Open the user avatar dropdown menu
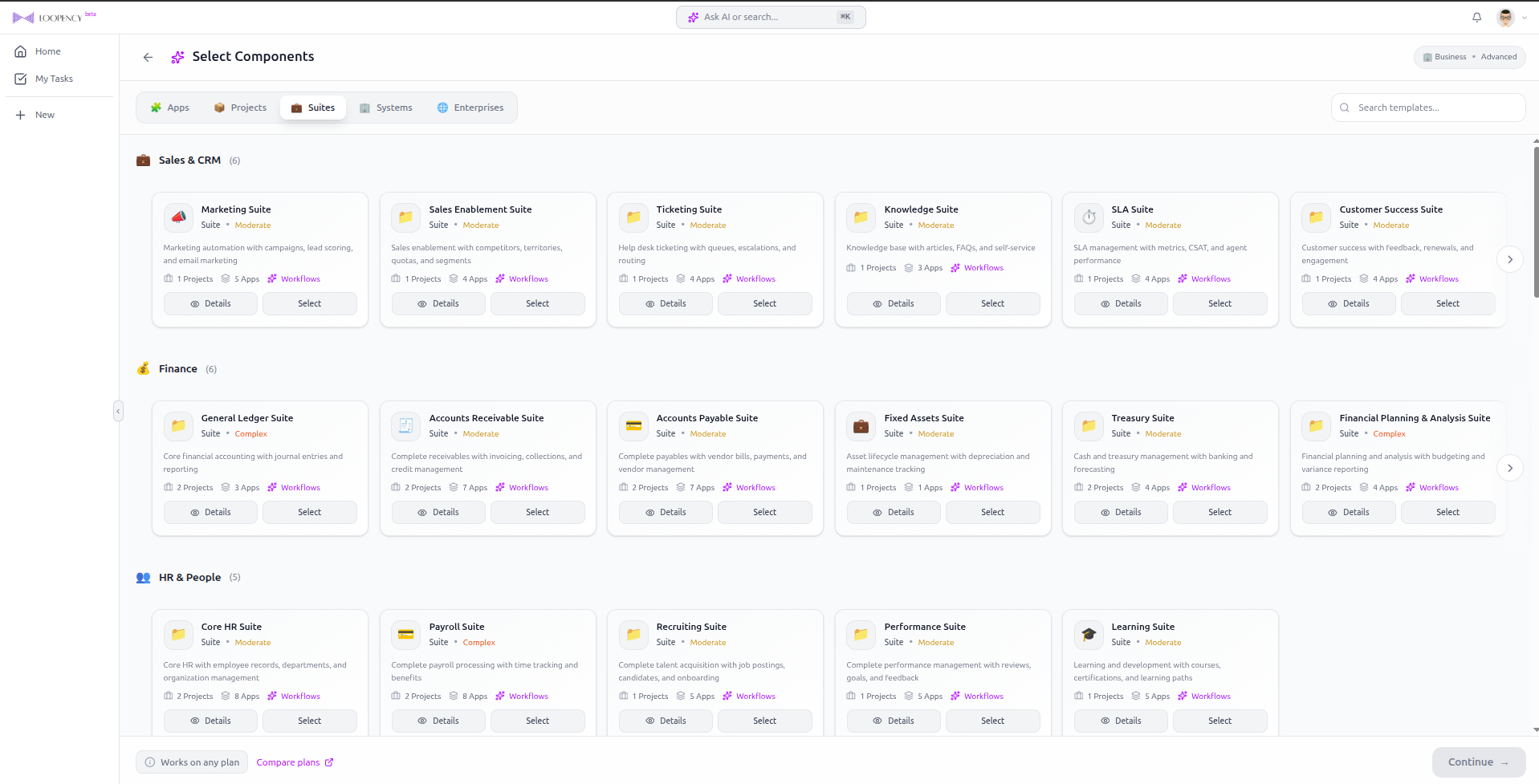Screen dimensions: 1539x784 coord(1510,17)
